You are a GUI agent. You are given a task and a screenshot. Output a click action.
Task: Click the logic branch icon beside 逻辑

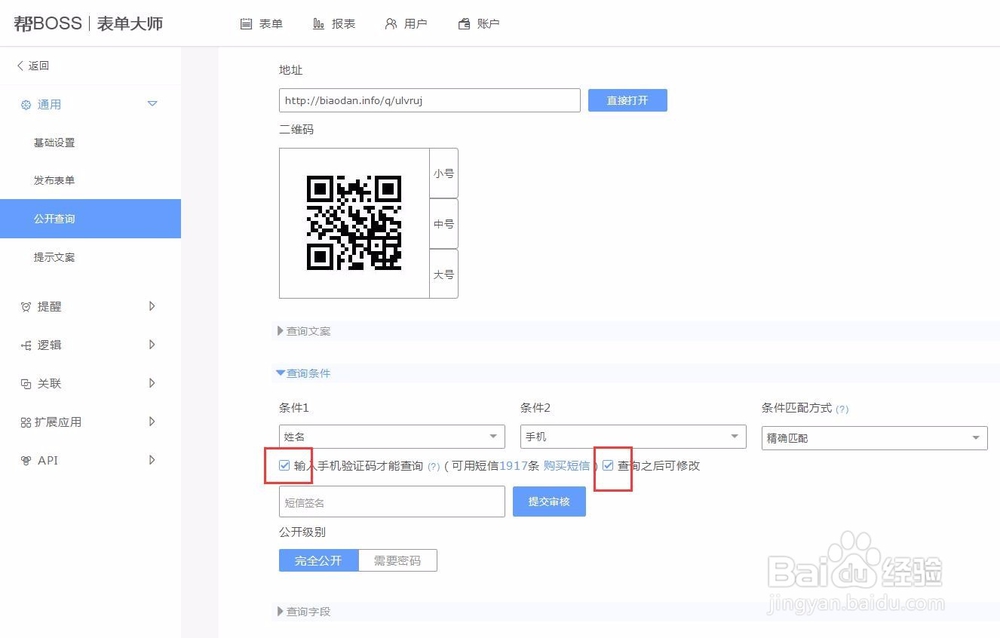coord(26,345)
